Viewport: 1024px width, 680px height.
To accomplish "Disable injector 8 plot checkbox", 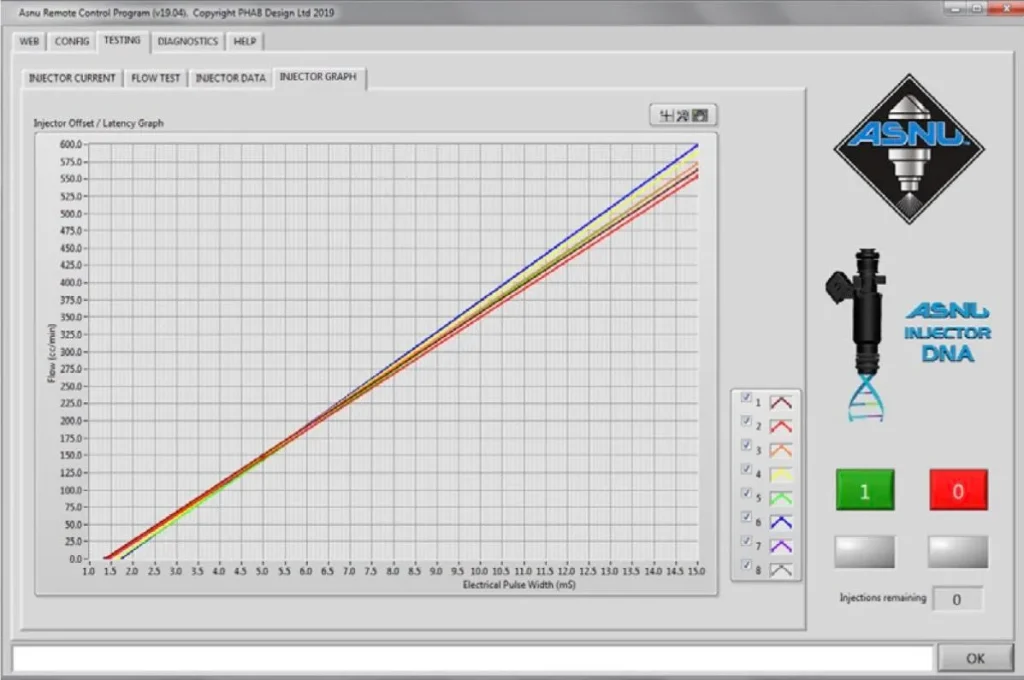I will coord(746,565).
